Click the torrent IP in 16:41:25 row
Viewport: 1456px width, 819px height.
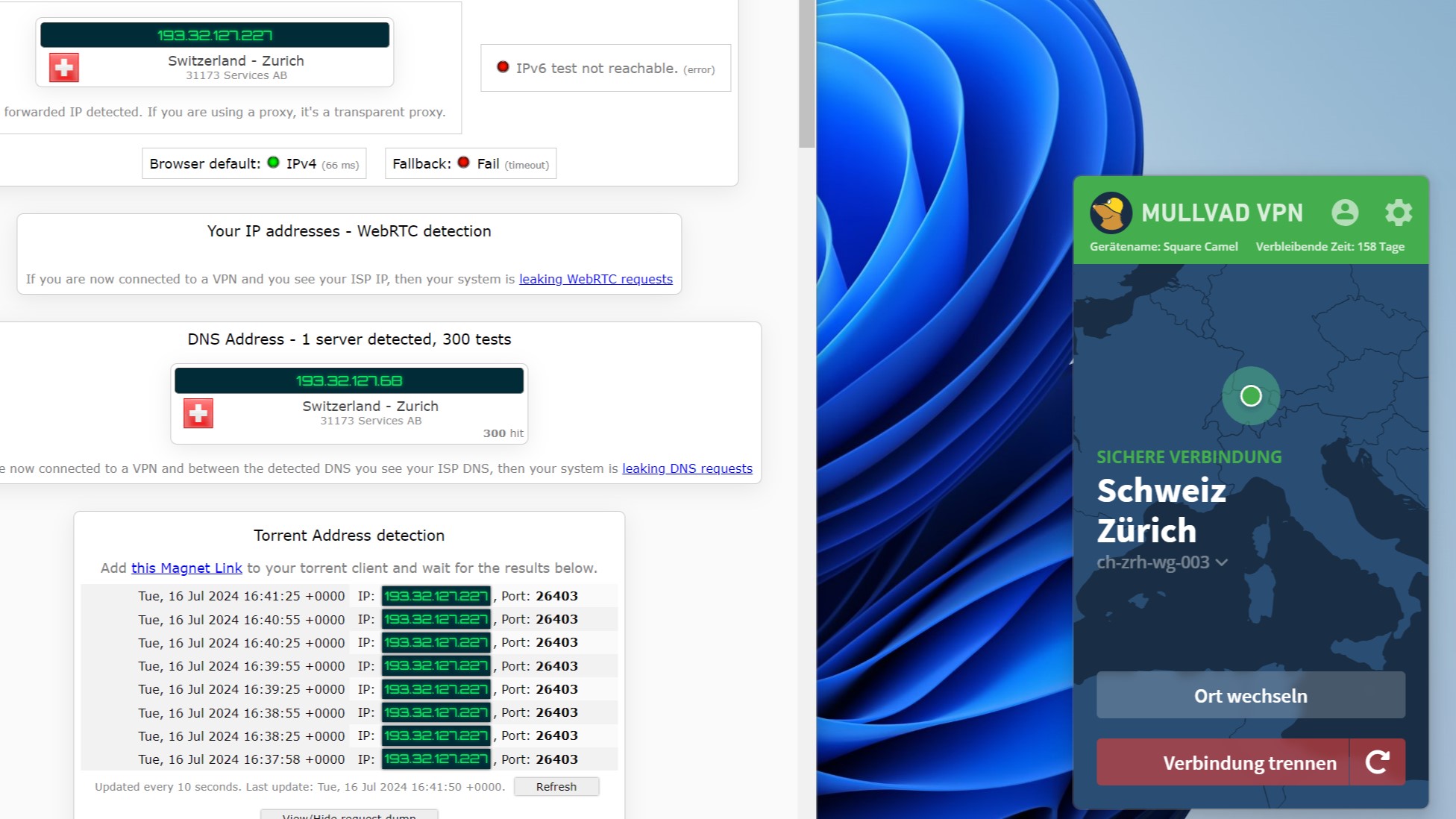(436, 596)
